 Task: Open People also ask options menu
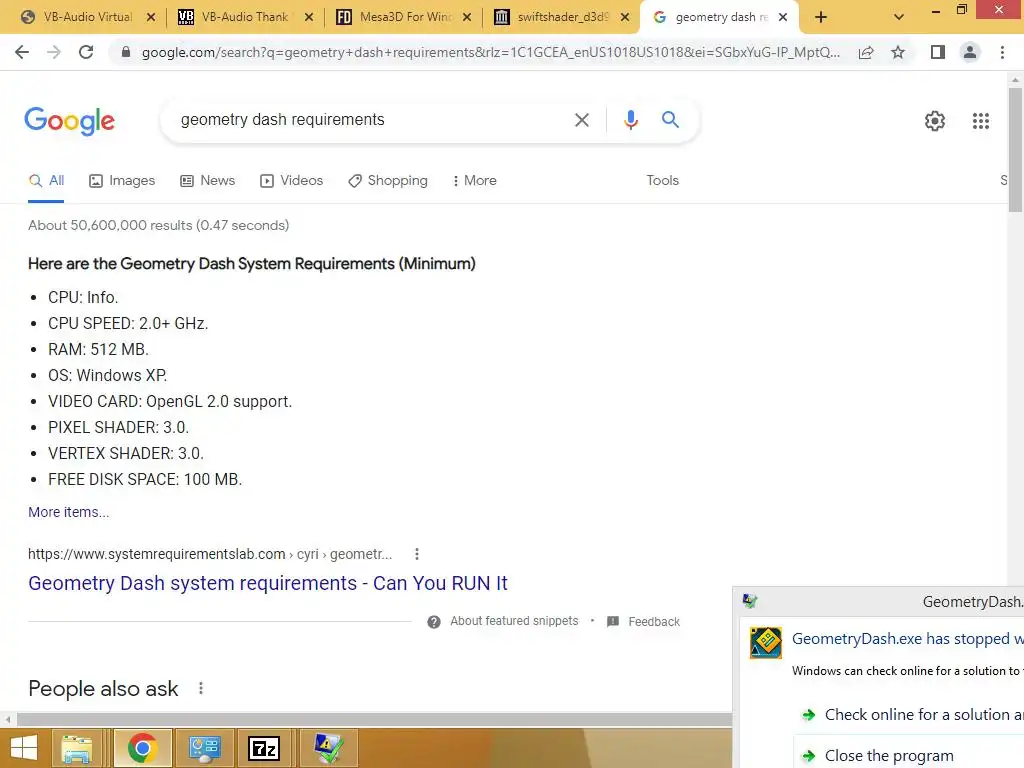[200, 688]
